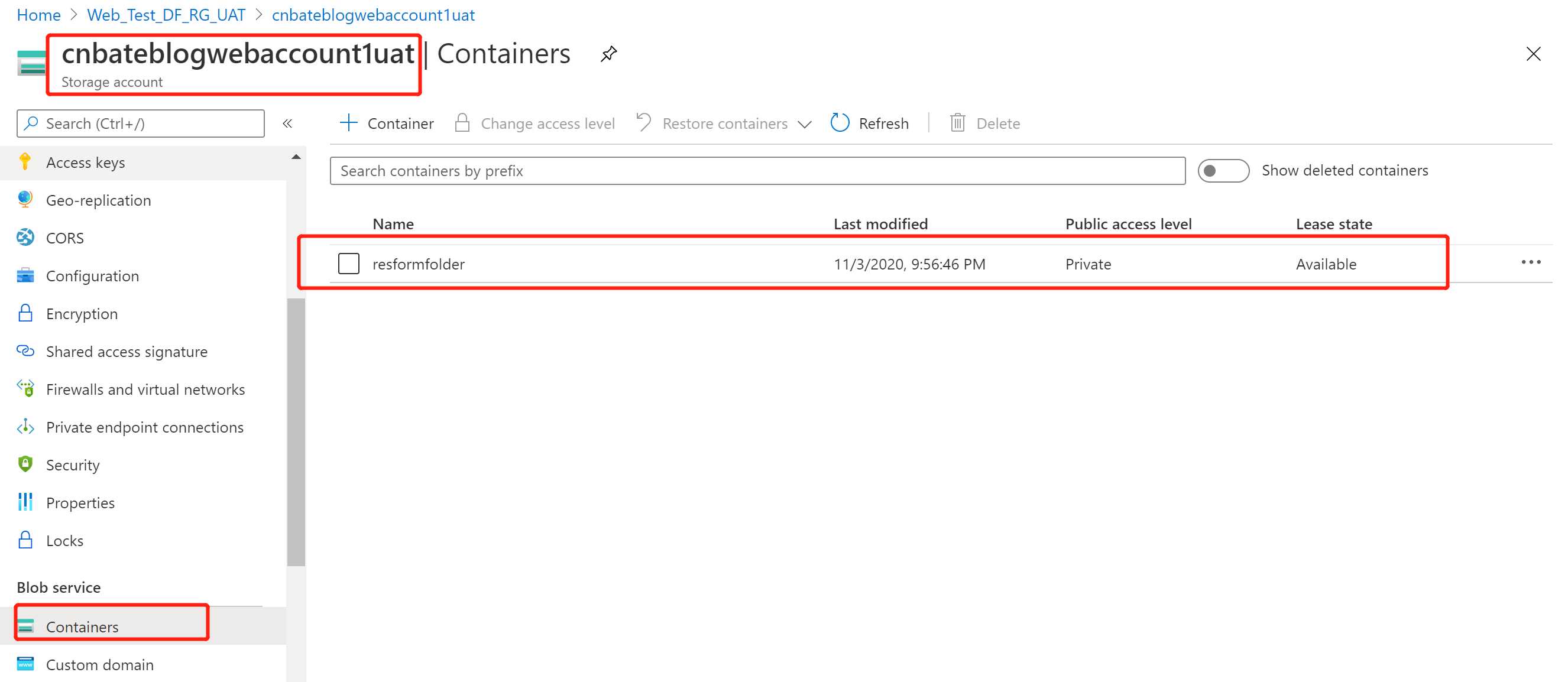Click the Encryption lock icon
This screenshot has width=1568, height=682.
click(x=25, y=313)
